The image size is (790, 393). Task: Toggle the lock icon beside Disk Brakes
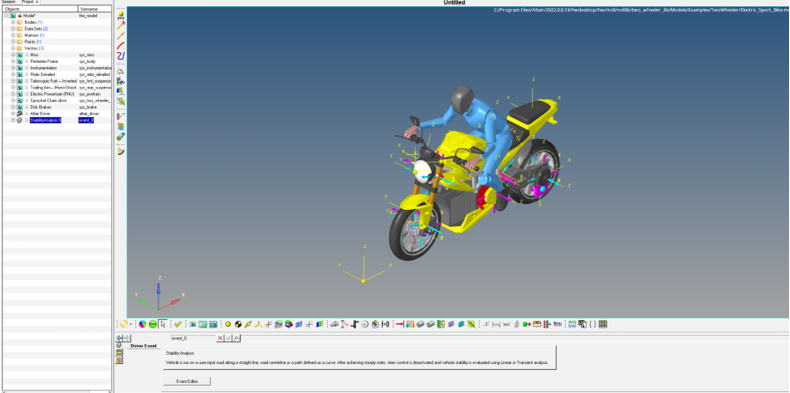(x=27, y=107)
